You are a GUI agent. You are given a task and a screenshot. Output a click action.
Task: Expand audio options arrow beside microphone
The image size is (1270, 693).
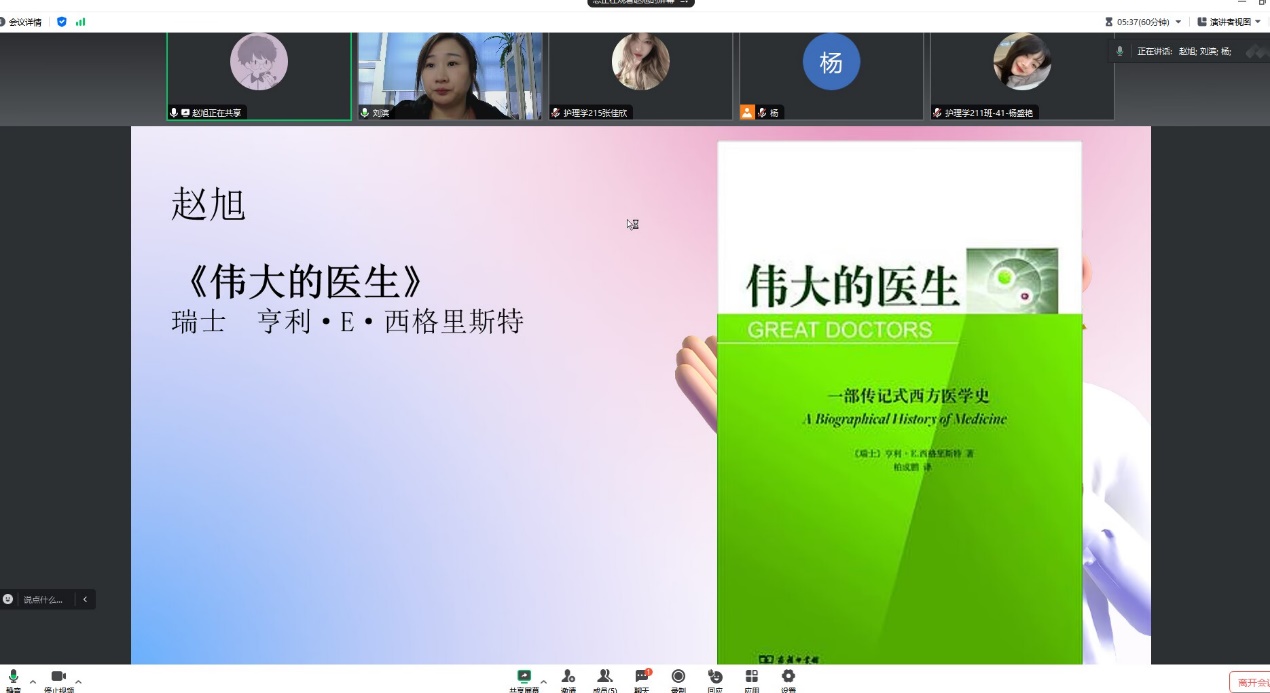pos(33,682)
